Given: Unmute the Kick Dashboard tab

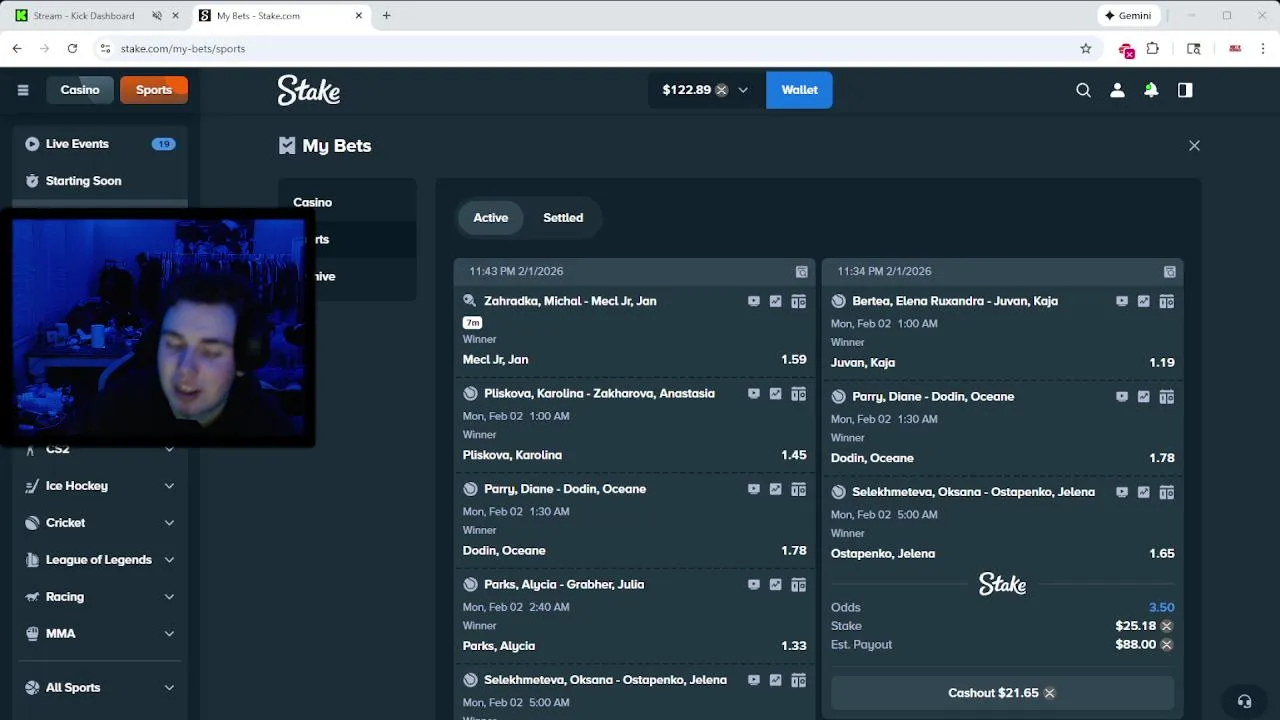Looking at the screenshot, I should tap(156, 16).
